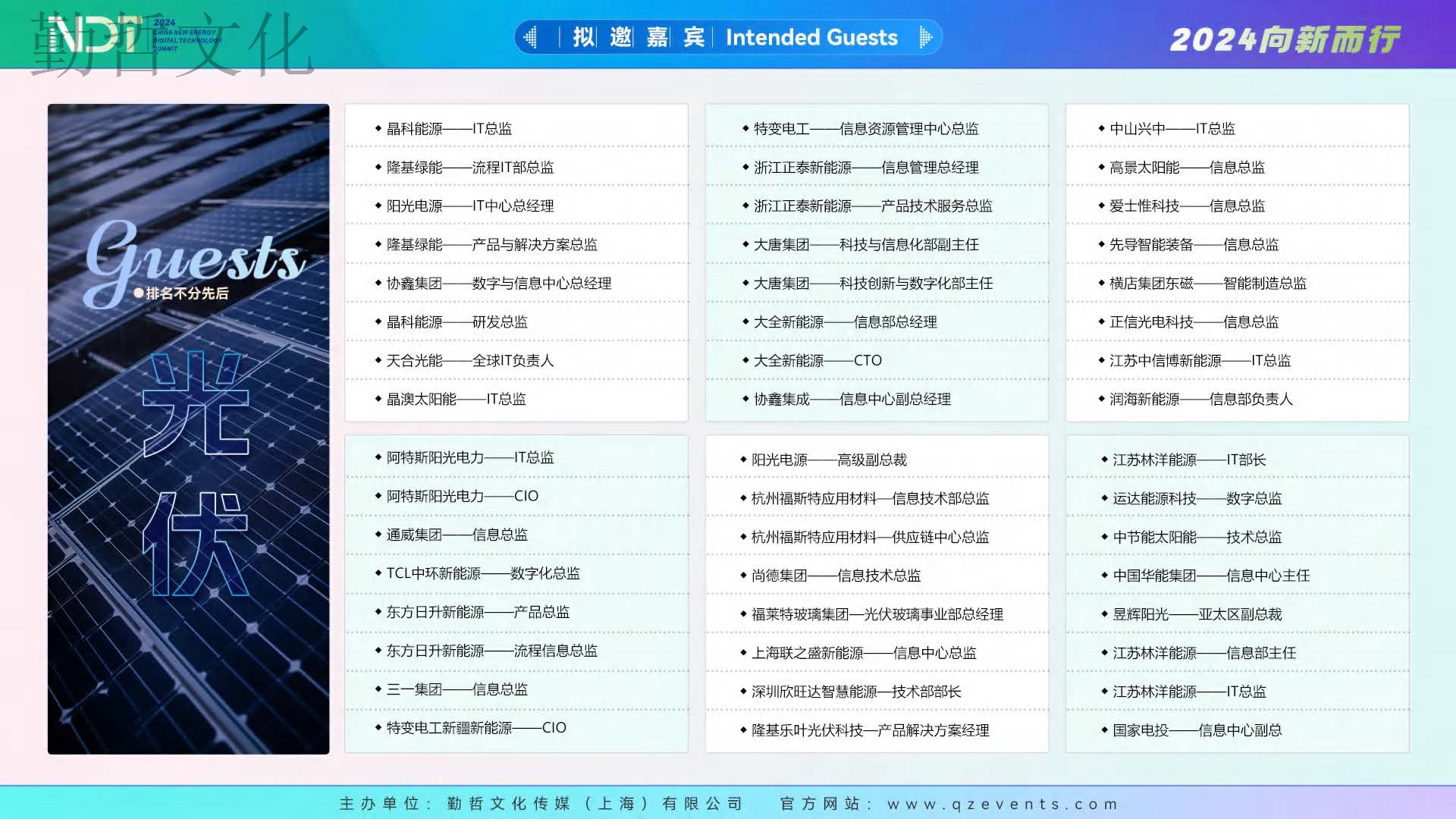Select row 东方日升新能源——产品总监
The image size is (1456, 819).
point(516,613)
